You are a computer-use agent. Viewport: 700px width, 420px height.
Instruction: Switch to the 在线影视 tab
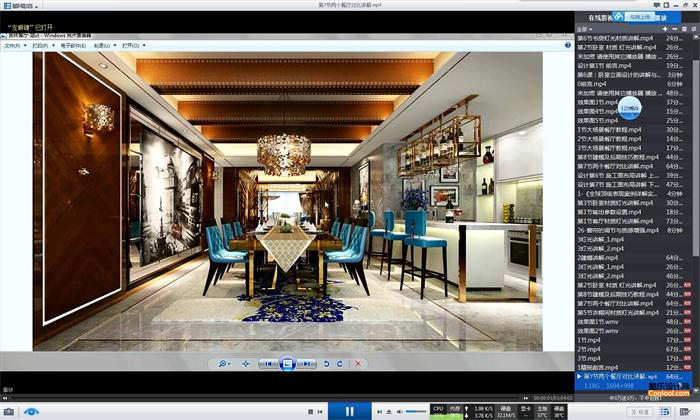(600, 18)
